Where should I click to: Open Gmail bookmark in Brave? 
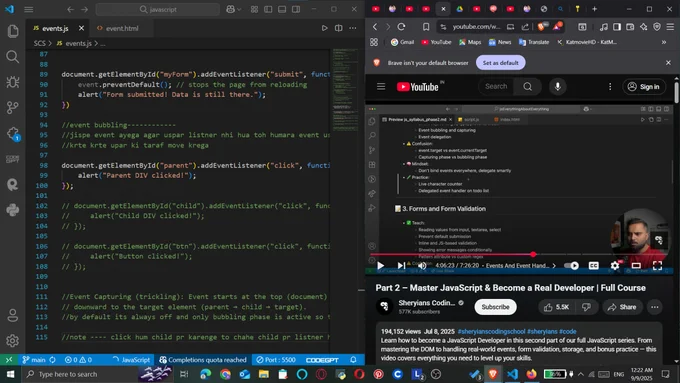(x=402, y=42)
